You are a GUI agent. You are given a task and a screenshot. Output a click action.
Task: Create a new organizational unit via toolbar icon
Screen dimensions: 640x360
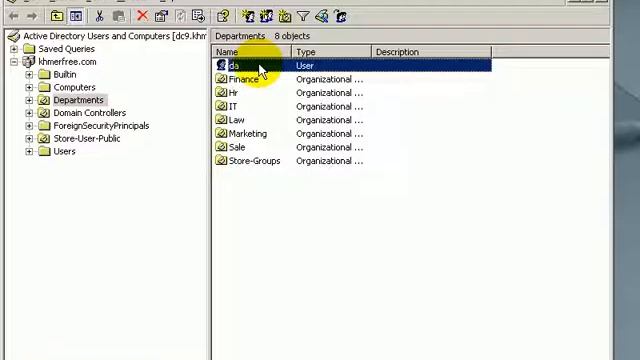click(x=284, y=16)
